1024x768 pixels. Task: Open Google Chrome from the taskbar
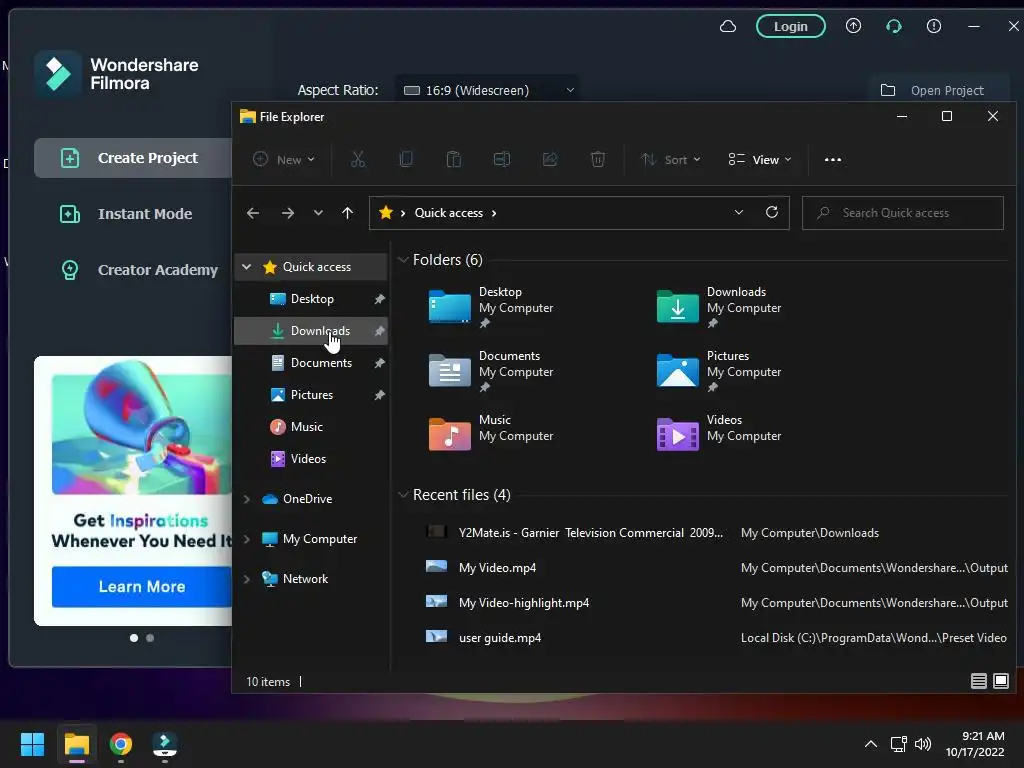coord(121,744)
